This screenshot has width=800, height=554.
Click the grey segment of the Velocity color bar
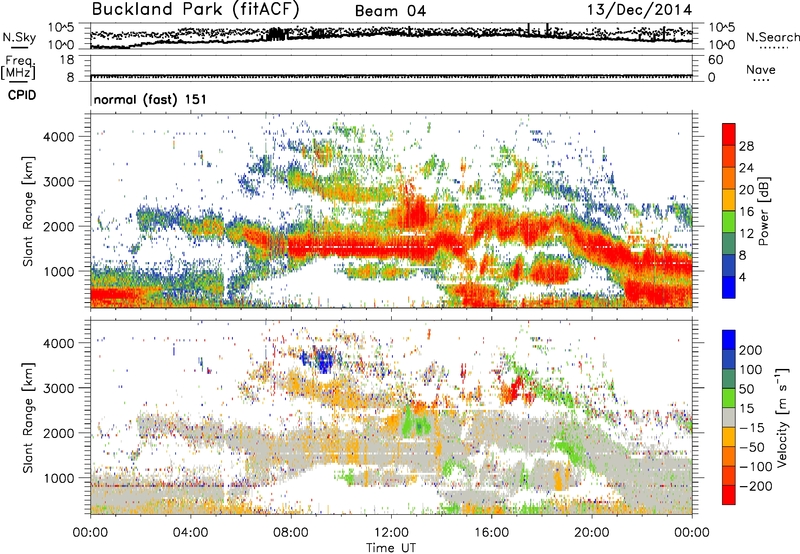729,417
